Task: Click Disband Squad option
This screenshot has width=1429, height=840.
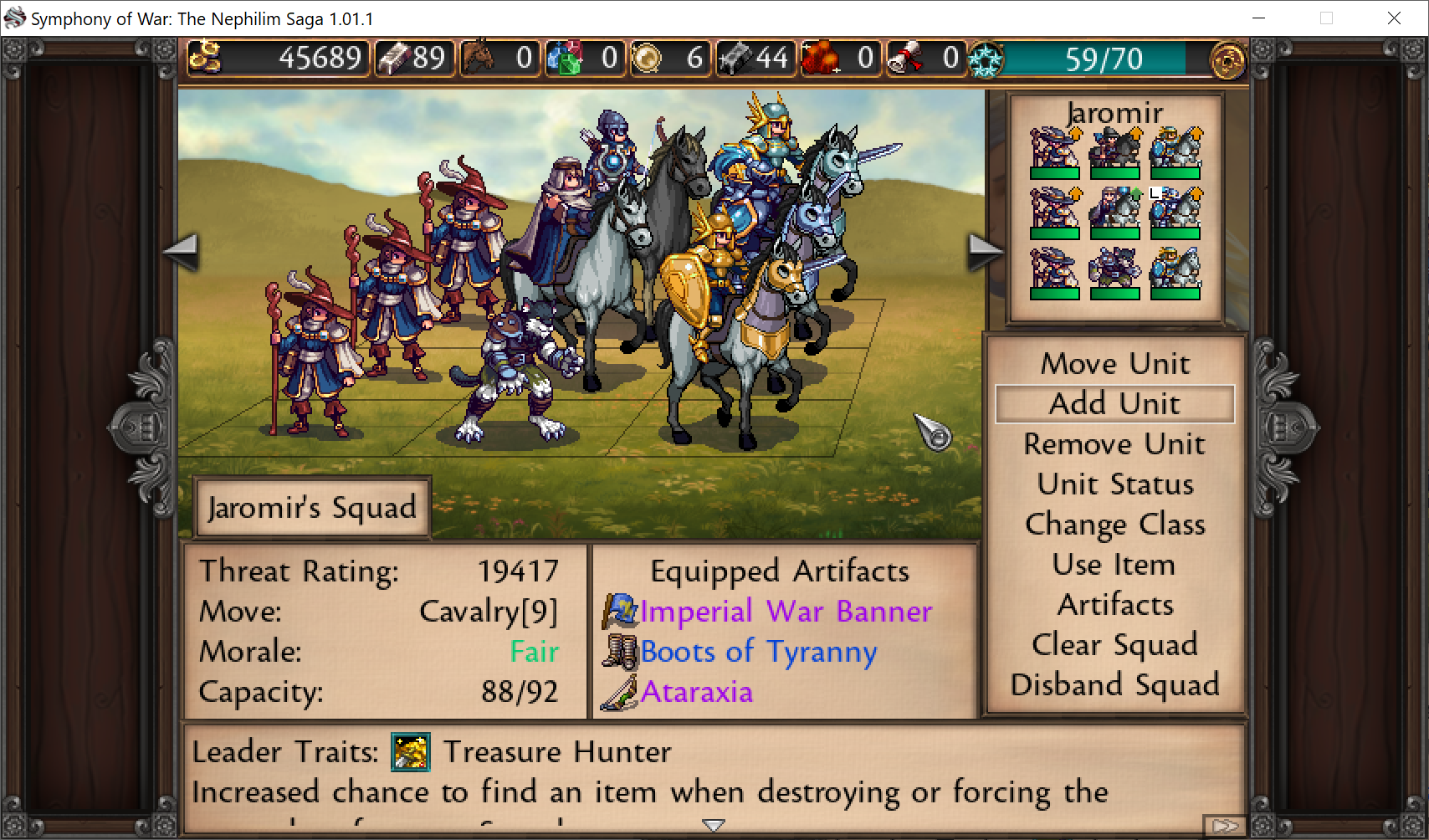Action: pyautogui.click(x=1115, y=685)
